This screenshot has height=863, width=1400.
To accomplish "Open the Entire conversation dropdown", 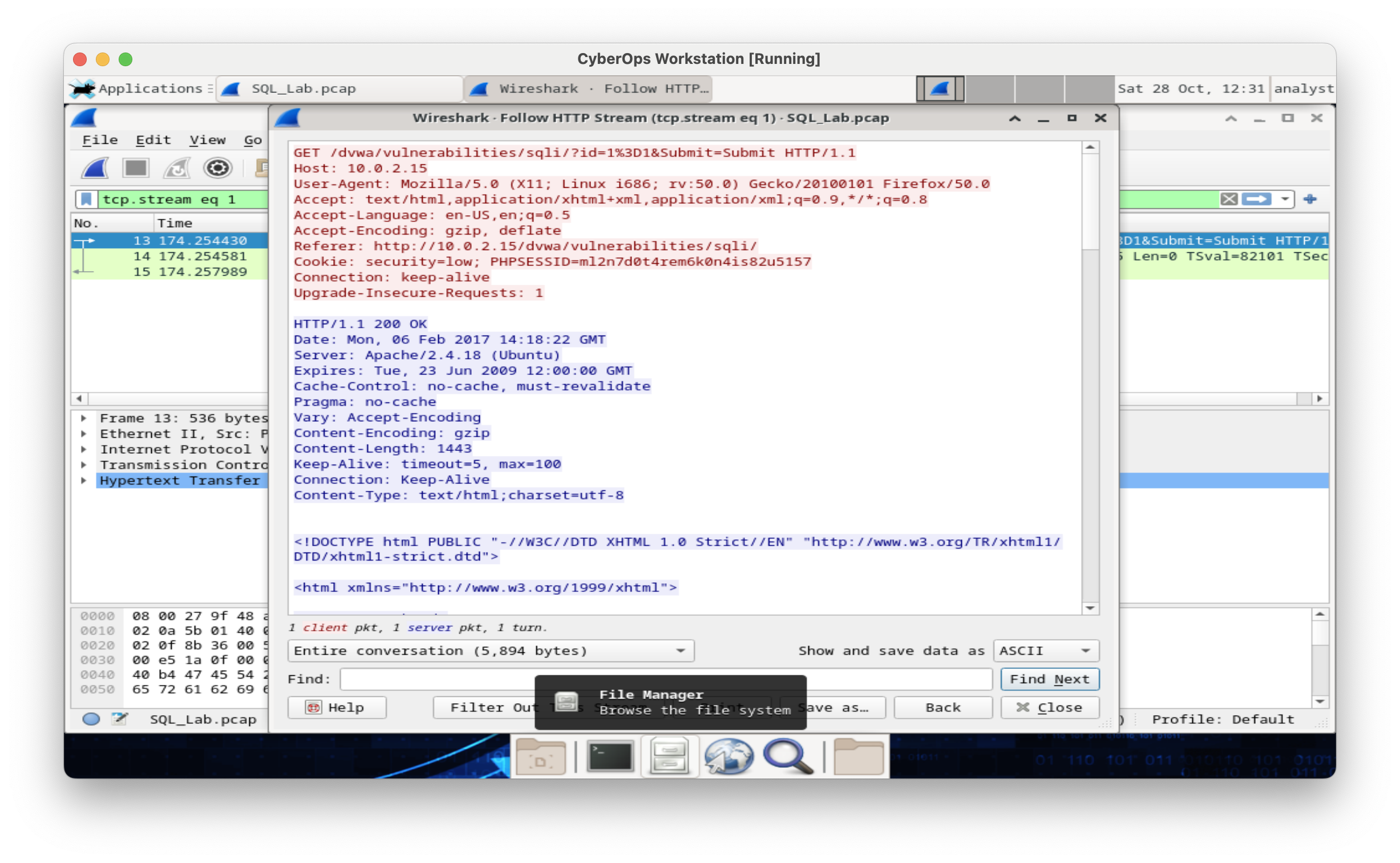I will click(491, 651).
